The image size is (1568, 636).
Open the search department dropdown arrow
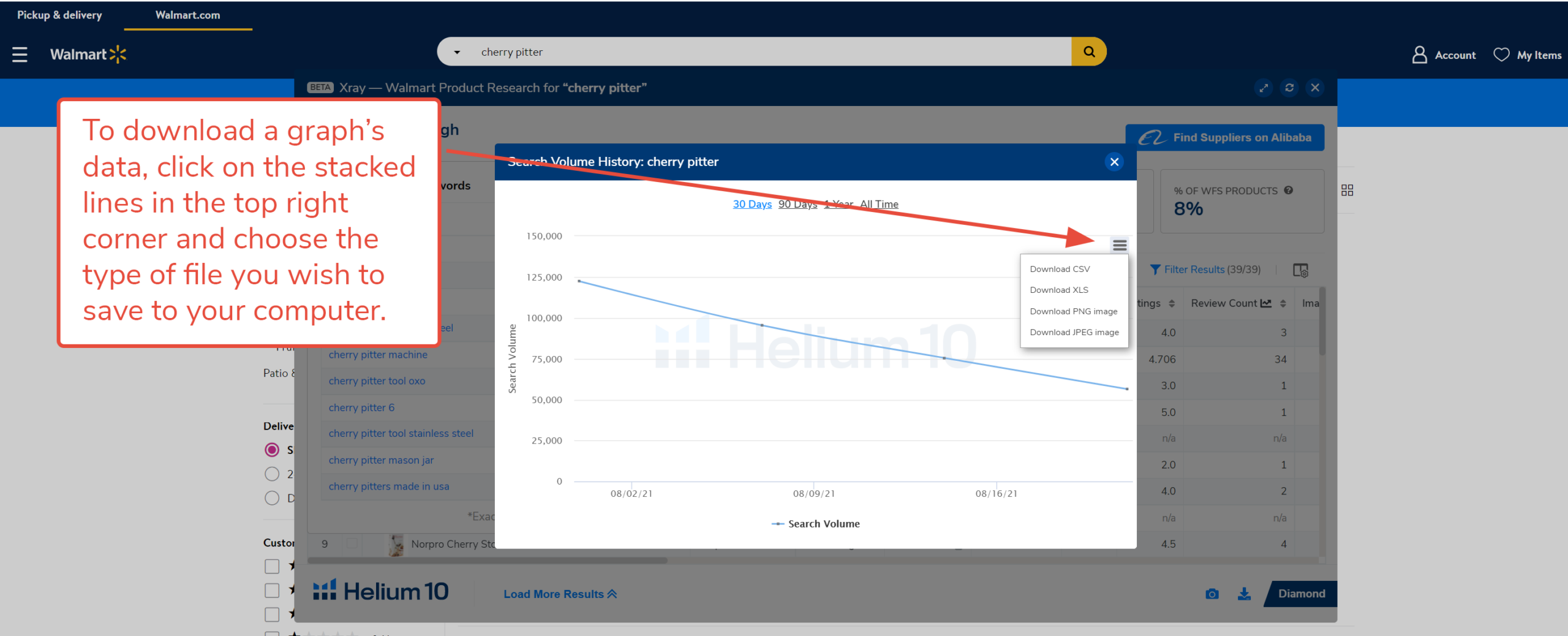pos(457,53)
